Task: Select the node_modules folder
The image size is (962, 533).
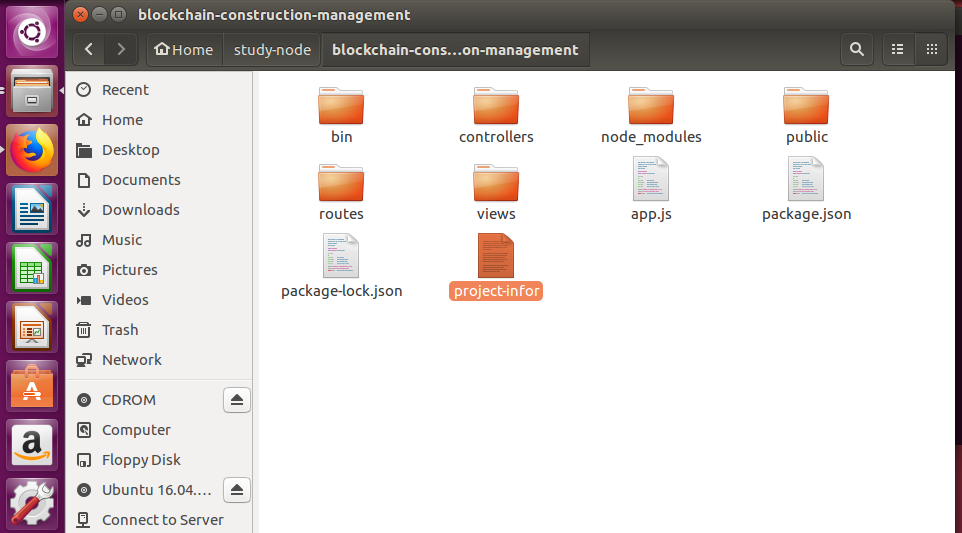Action: [x=651, y=115]
